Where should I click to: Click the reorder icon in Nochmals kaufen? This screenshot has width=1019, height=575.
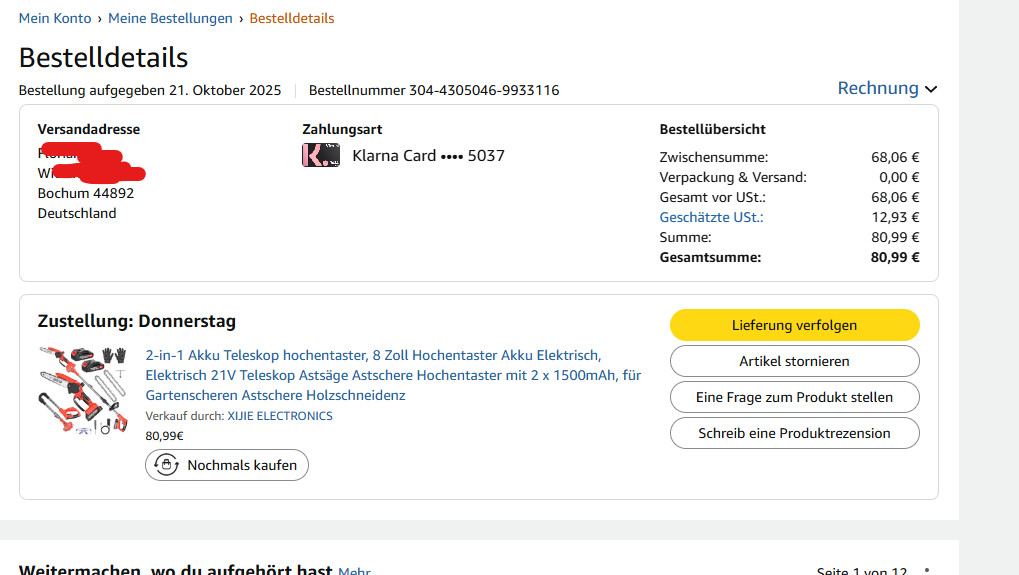point(167,465)
